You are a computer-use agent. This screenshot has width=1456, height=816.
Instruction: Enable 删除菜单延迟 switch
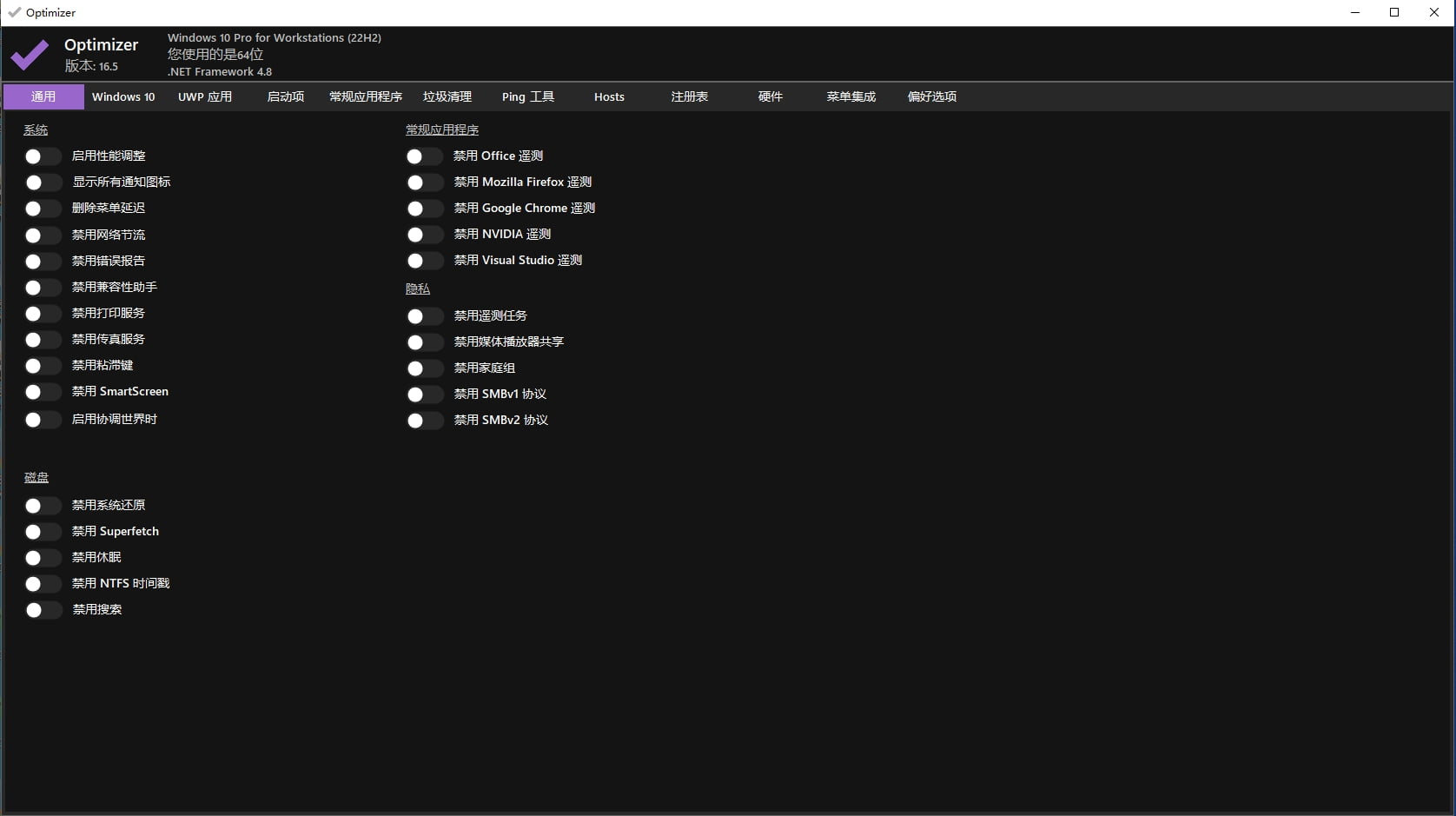point(42,209)
